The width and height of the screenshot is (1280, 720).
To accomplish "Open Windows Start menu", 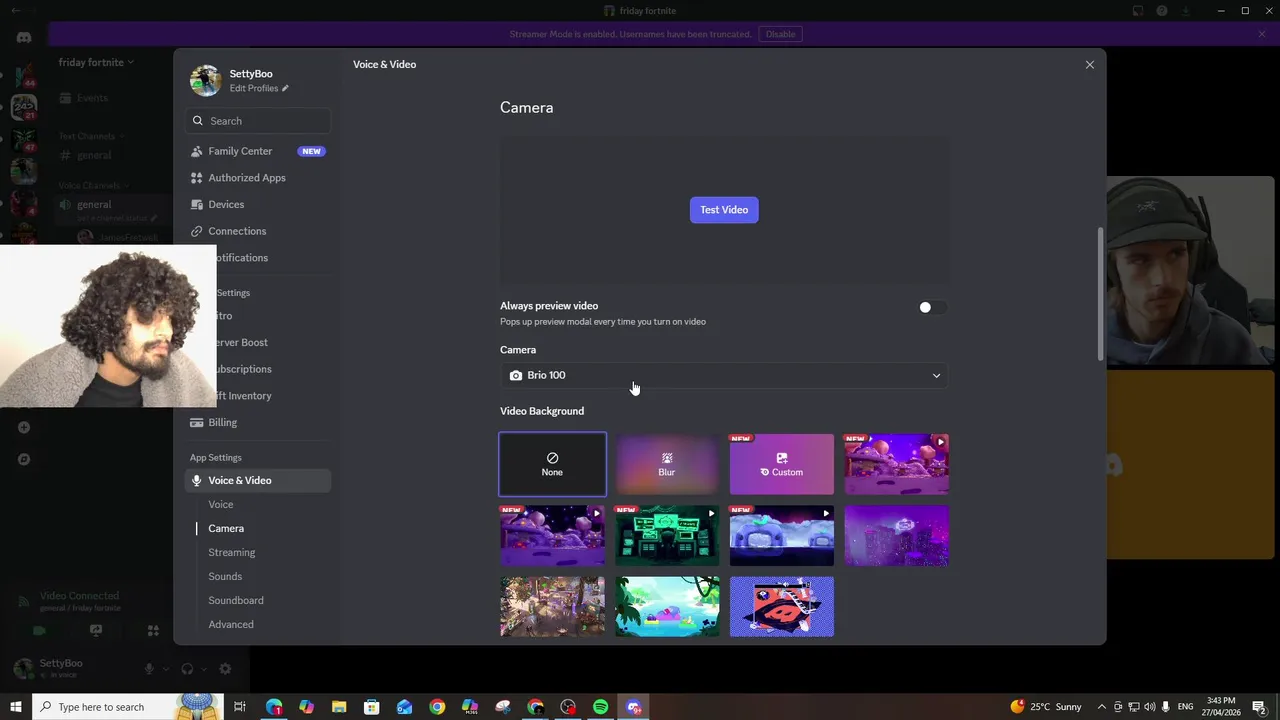I will pyautogui.click(x=16, y=707).
